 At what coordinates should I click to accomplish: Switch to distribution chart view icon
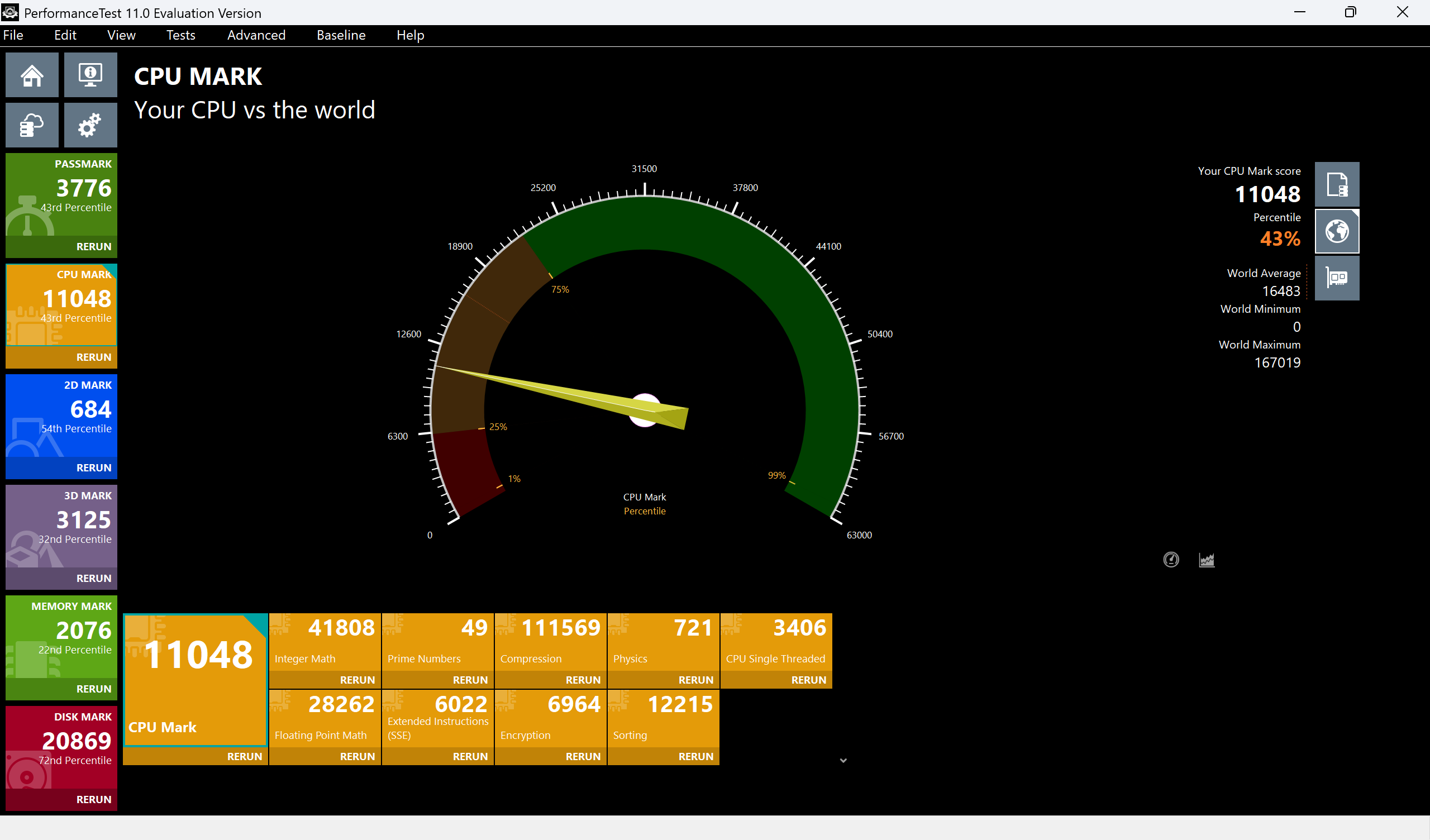(1207, 560)
